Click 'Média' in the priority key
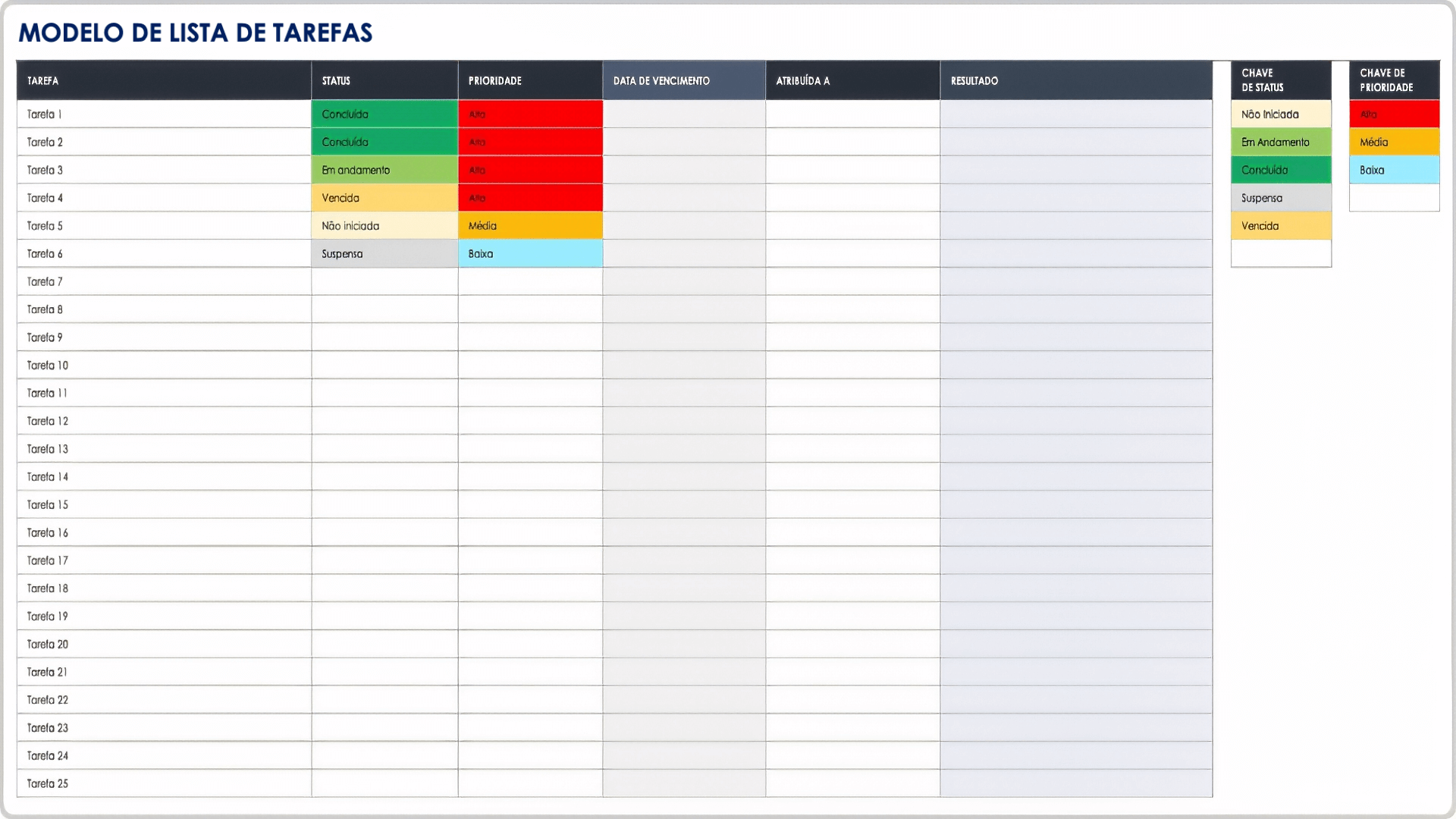The height and width of the screenshot is (819, 1456). [x=1394, y=142]
